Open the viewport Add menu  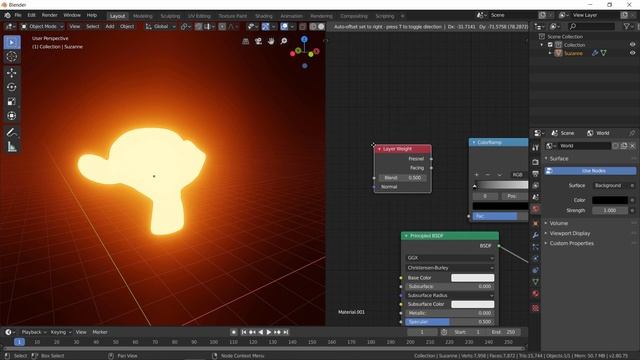[110, 27]
